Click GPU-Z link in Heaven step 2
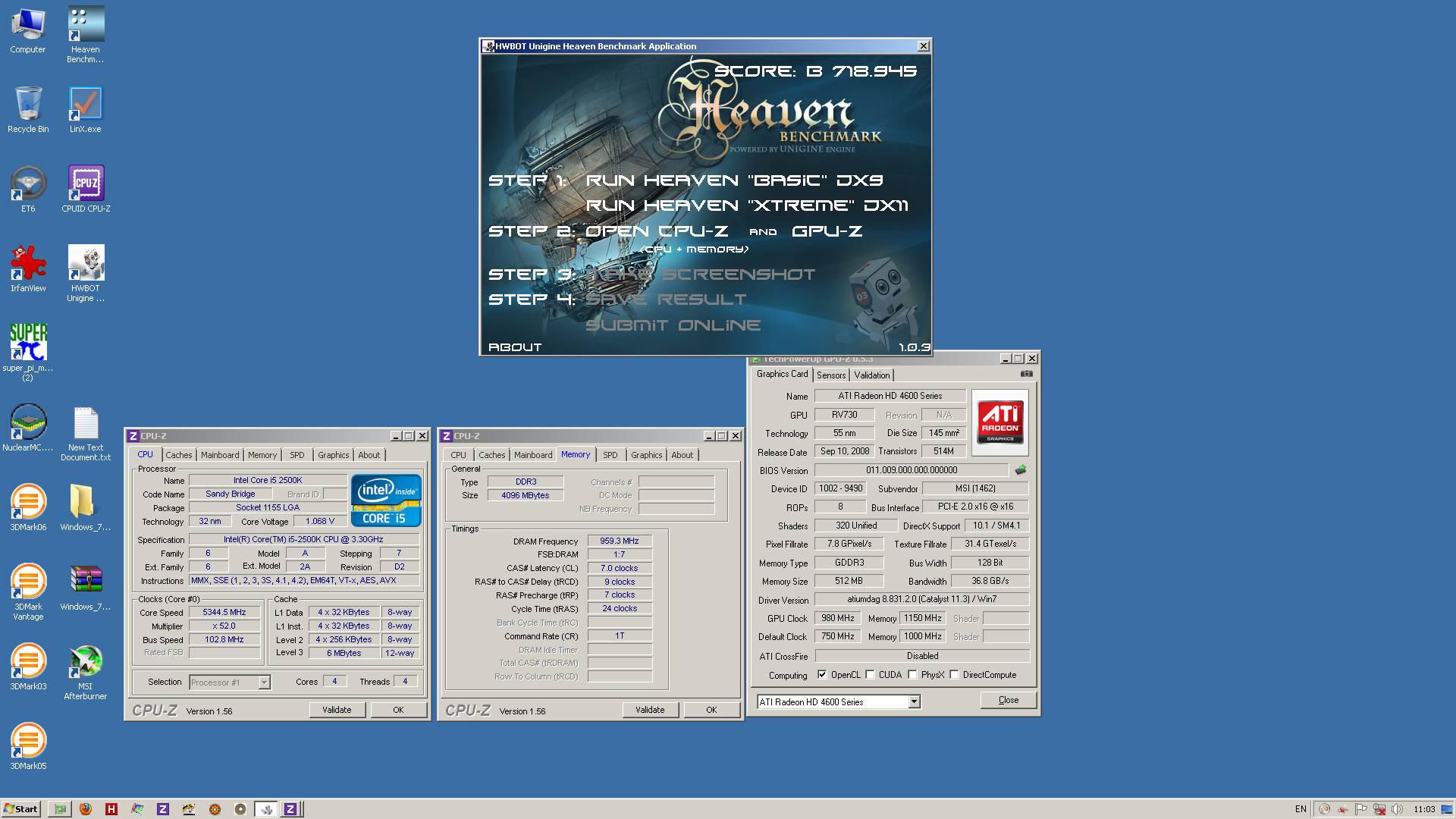 (827, 231)
